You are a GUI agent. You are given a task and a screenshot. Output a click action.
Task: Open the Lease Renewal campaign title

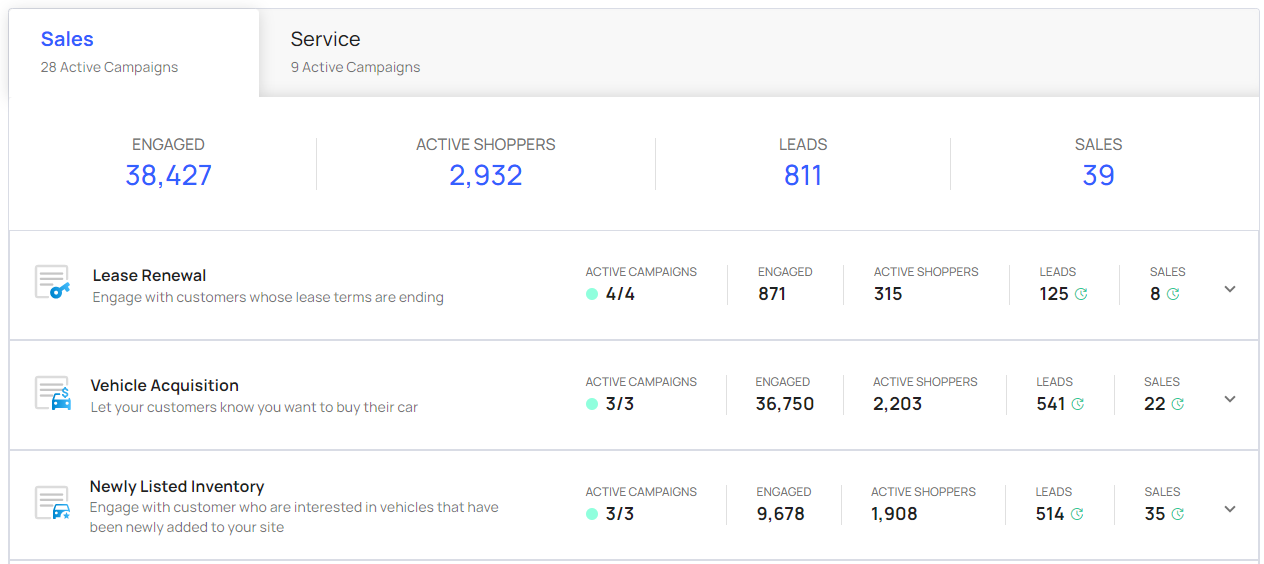click(x=149, y=275)
